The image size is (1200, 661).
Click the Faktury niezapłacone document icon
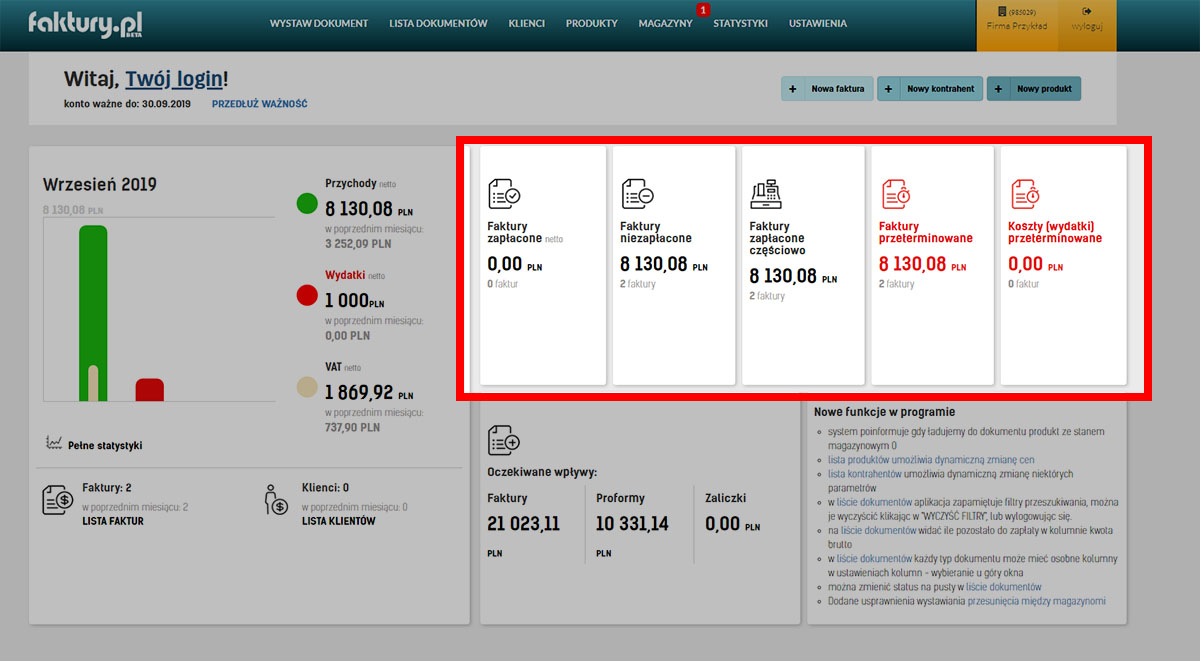[x=637, y=193]
